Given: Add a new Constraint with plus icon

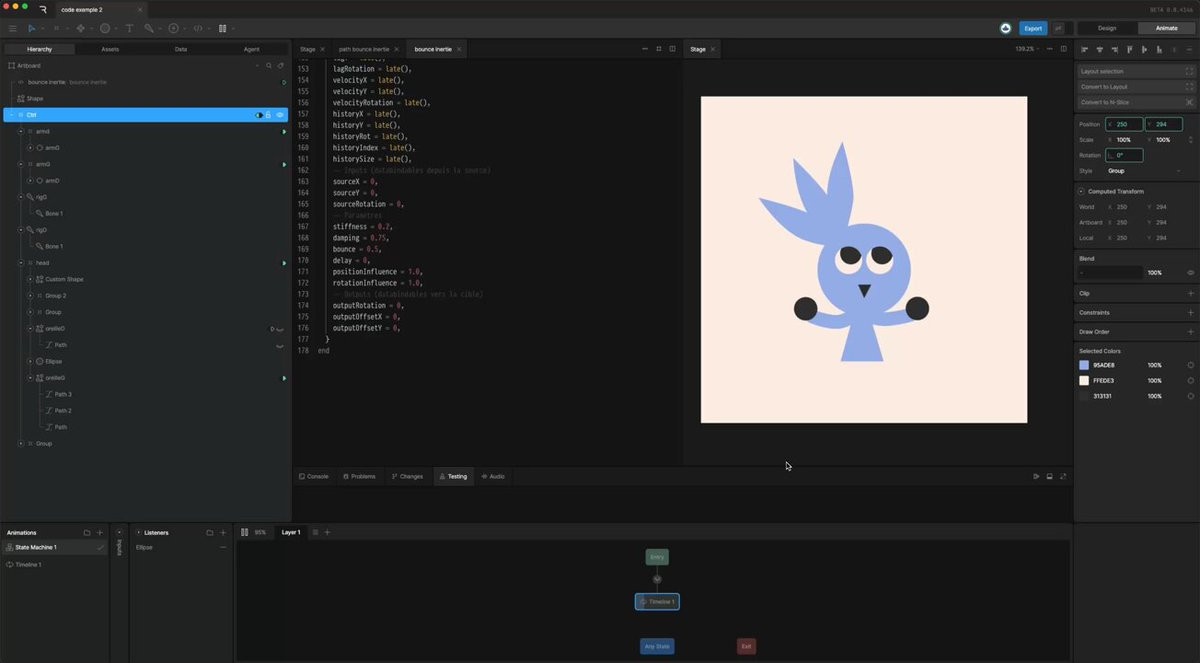Looking at the screenshot, I should (x=1190, y=312).
